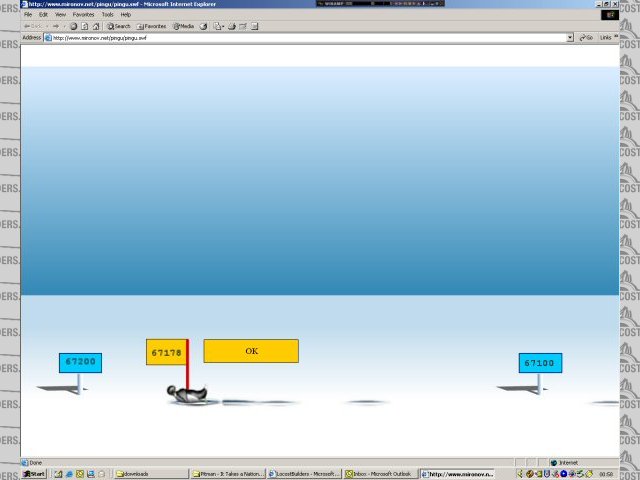
Task: Open the Favorites toolbar button
Action: pyautogui.click(x=152, y=26)
